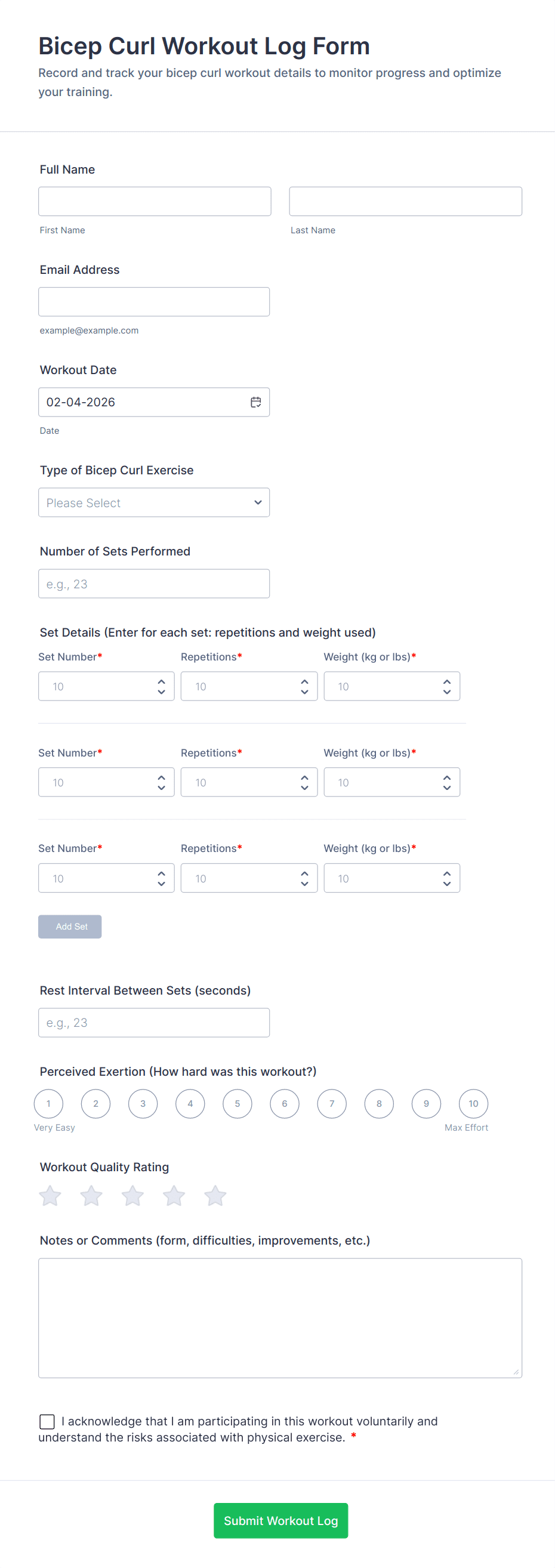Viewport: 555px width, 1568px height.
Task: Increase the first row's Set Number with the up arrow
Action: coord(161,682)
